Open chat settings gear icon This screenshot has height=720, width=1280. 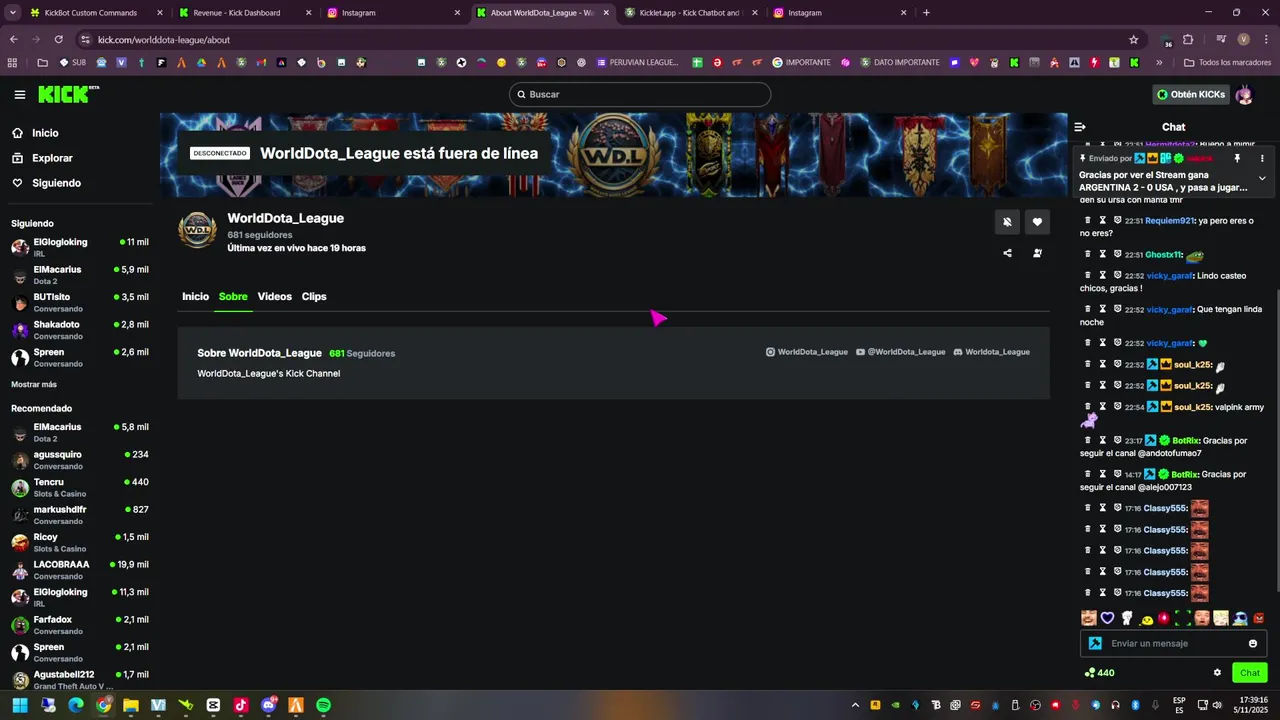pos(1217,673)
